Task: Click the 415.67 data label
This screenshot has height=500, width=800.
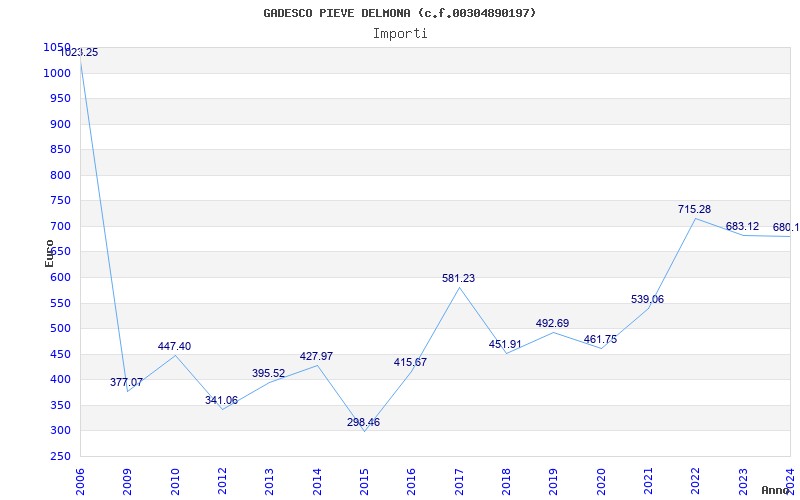Action: [x=410, y=363]
